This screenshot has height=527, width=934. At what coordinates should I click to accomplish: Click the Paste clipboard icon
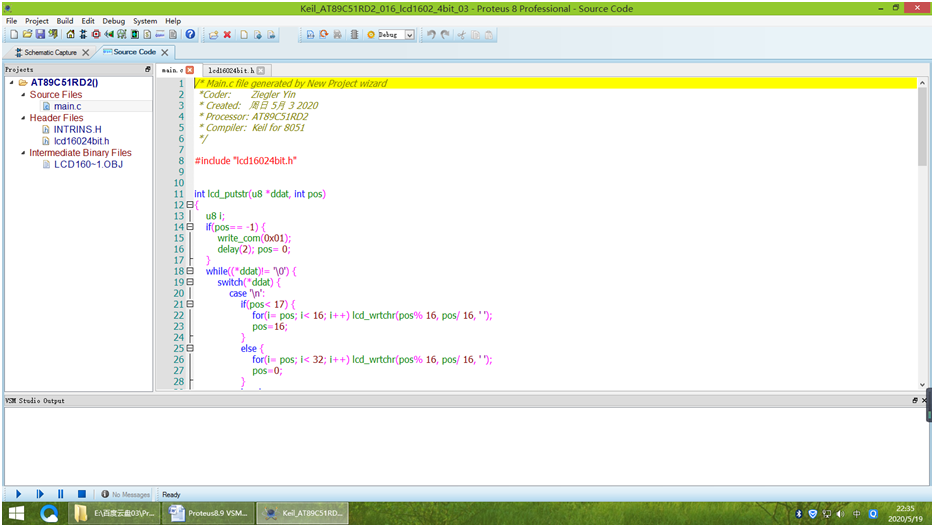click(488, 35)
